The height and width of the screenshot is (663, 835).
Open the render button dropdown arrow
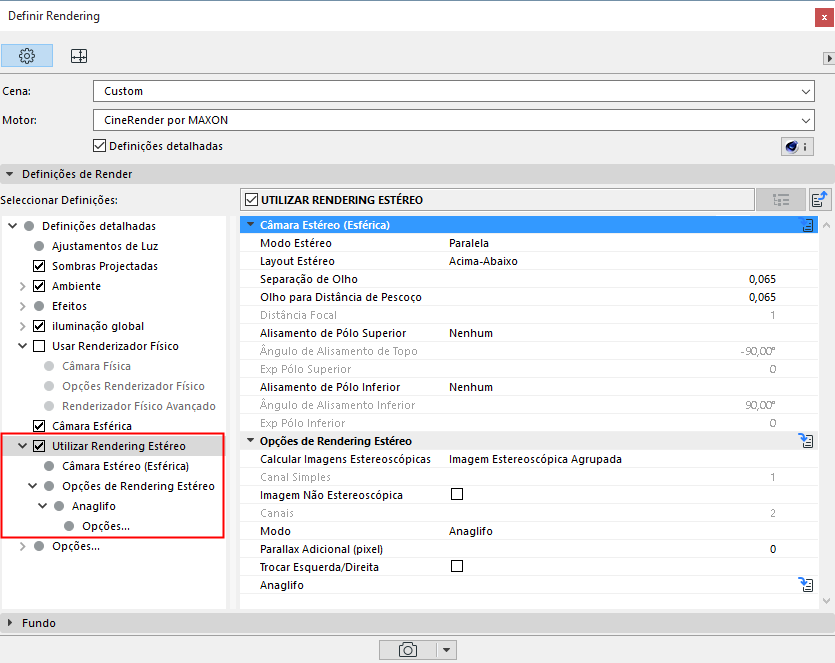pos(446,650)
